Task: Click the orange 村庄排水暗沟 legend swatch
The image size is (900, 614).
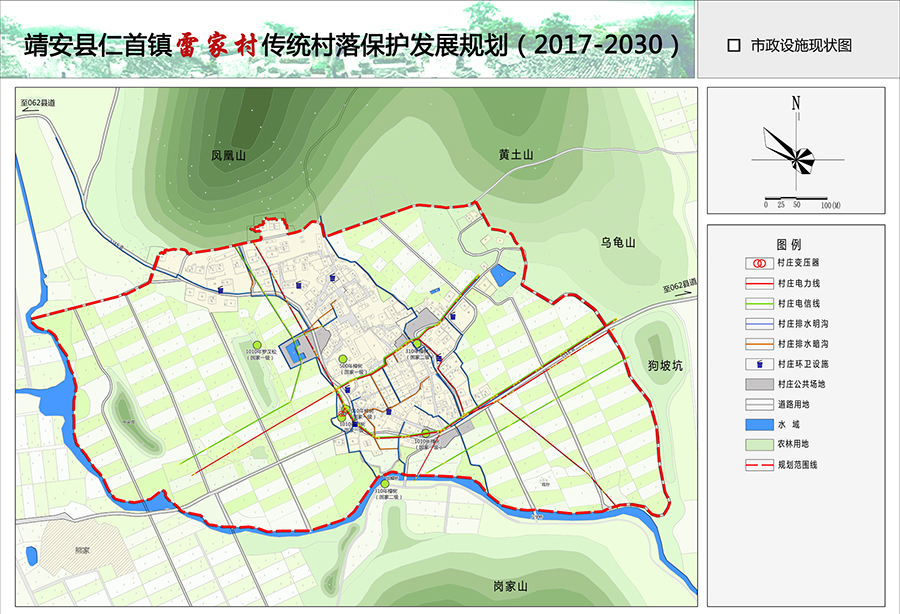Action: click(759, 344)
